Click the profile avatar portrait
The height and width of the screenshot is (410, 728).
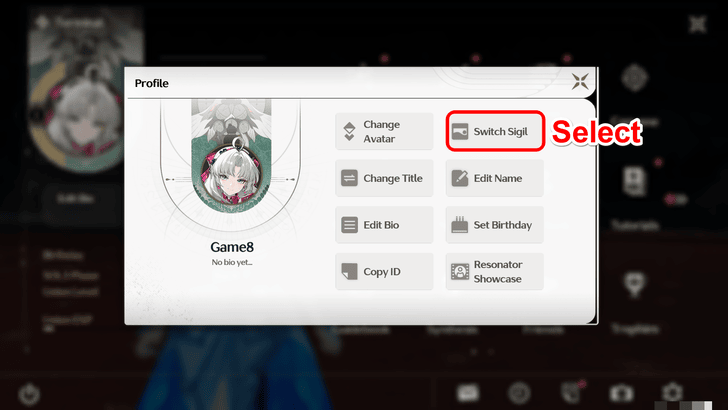(x=231, y=175)
